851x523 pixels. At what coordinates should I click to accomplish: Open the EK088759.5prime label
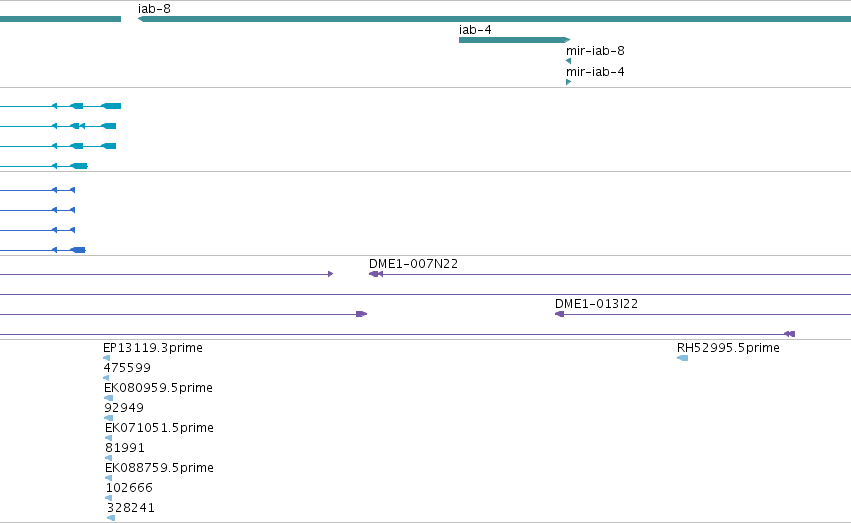tap(159, 468)
